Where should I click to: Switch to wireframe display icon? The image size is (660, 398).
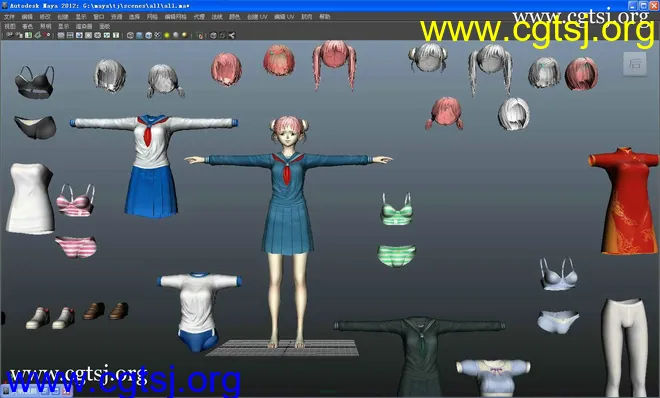[x=130, y=35]
